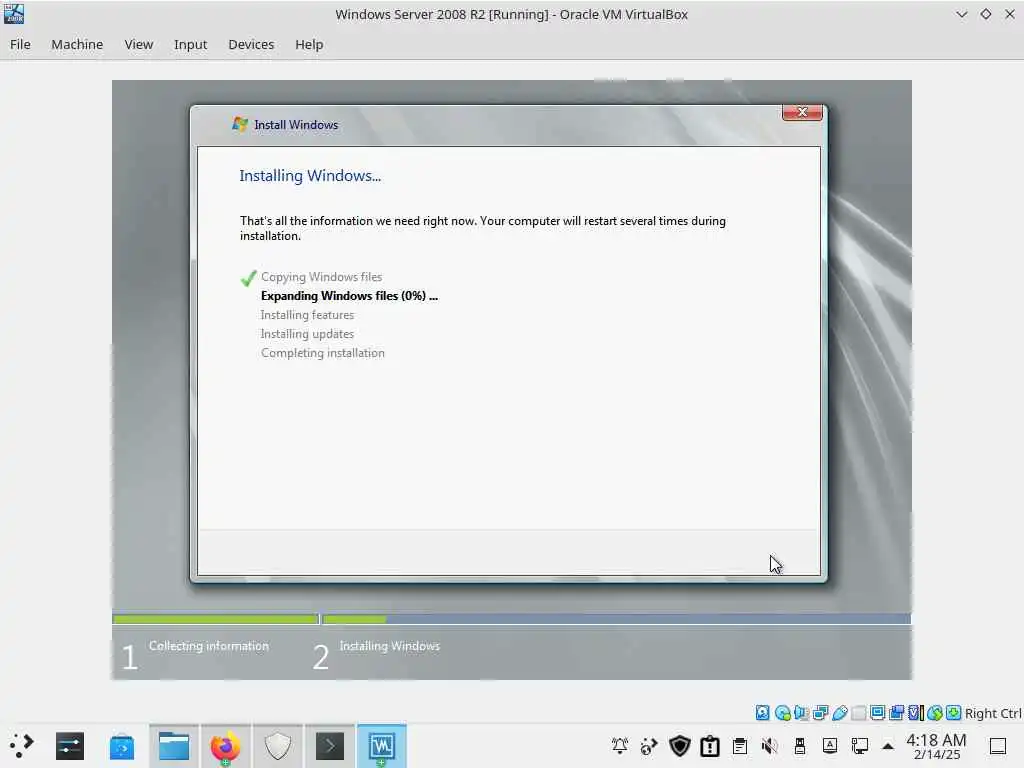
Task: Click 'Expanding Windows files (0%)' text
Action: click(x=349, y=296)
